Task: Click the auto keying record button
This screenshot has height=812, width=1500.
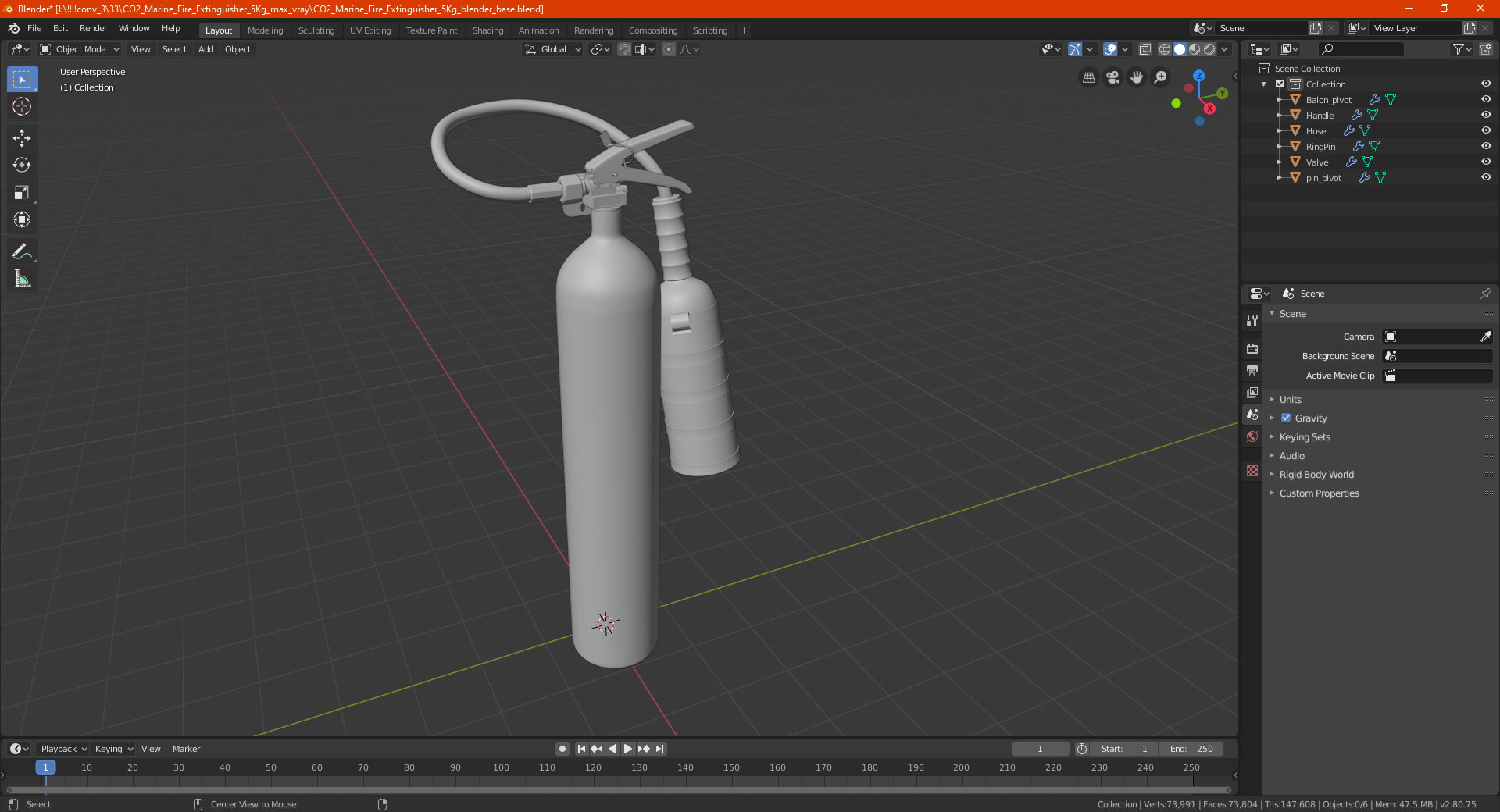Action: pyautogui.click(x=562, y=749)
